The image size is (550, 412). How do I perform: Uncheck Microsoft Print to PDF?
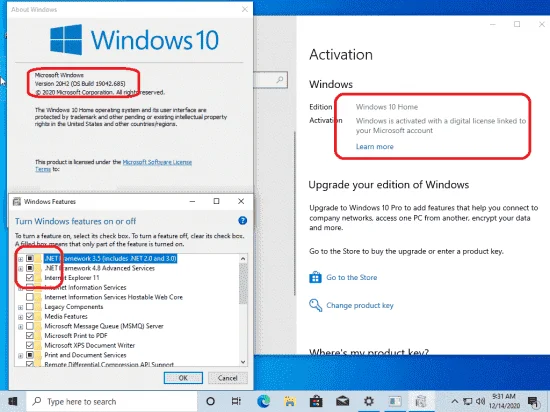pyautogui.click(x=30, y=336)
